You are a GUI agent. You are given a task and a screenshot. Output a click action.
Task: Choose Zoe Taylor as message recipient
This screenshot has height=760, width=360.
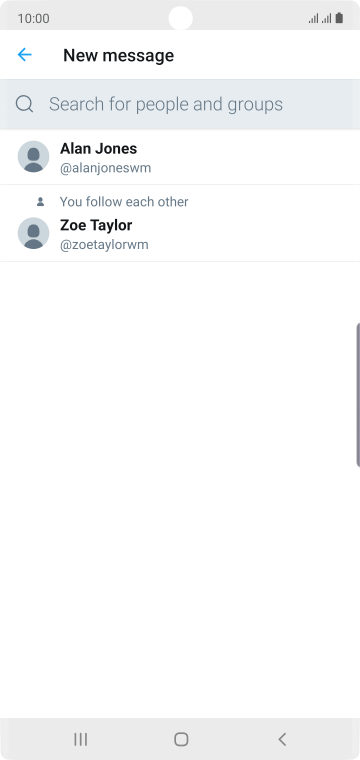[x=180, y=223]
